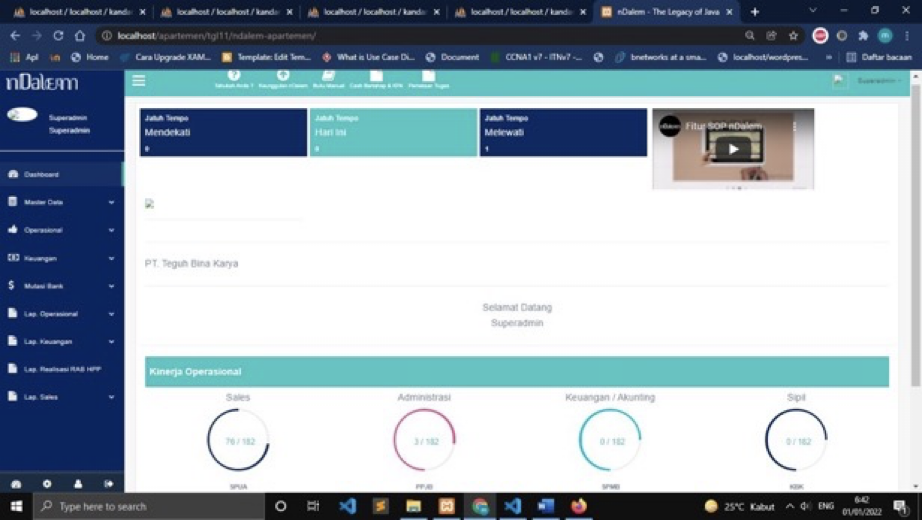
Task: Expand the Operasional sidebar menu
Action: tap(61, 230)
